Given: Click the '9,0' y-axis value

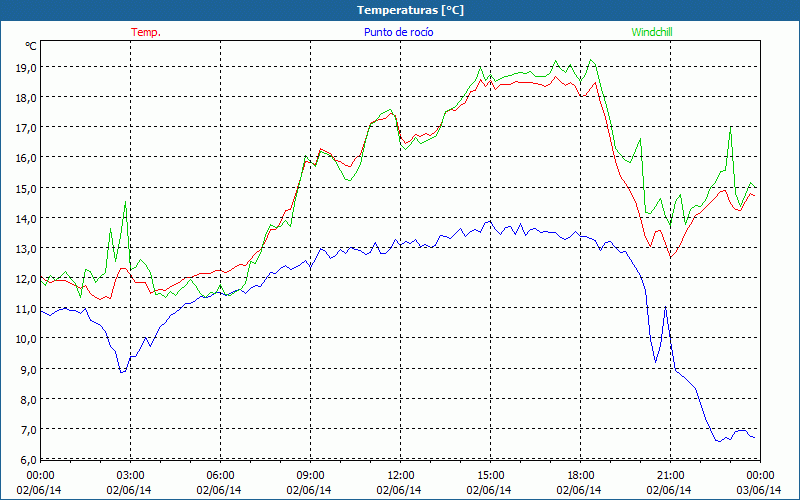Looking at the screenshot, I should coord(28,369).
